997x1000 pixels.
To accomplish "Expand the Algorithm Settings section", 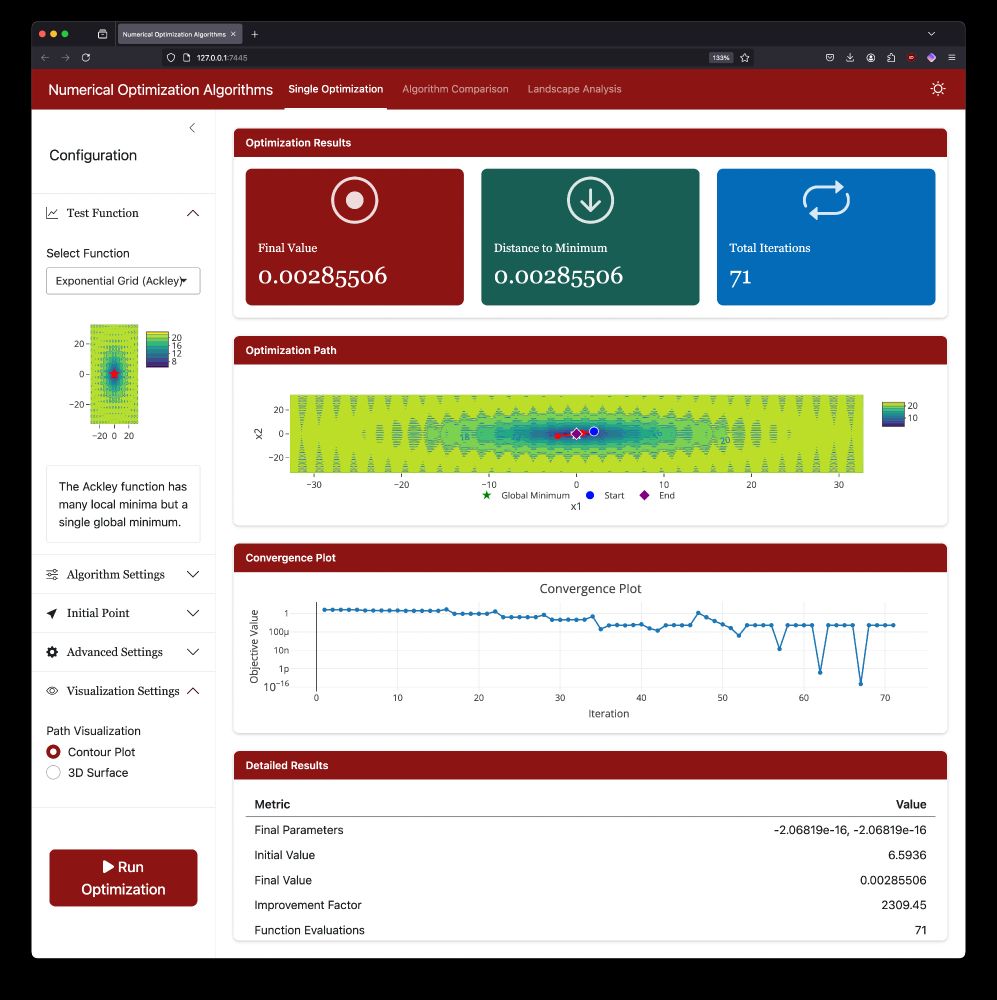I will [x=123, y=575].
